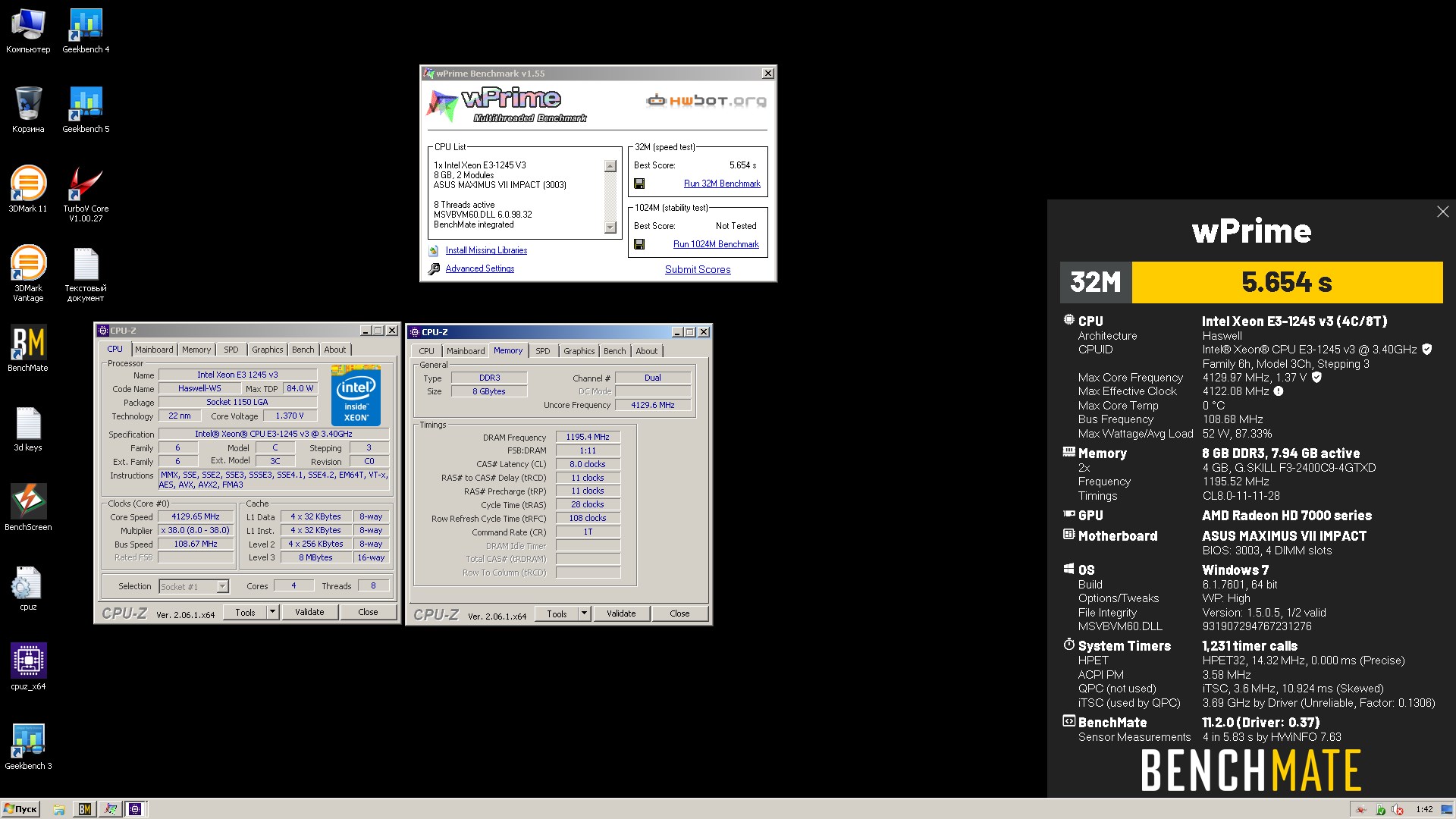The image size is (1456, 819).
Task: Launch the 3DMark Vantage shortcut
Action: click(28, 274)
